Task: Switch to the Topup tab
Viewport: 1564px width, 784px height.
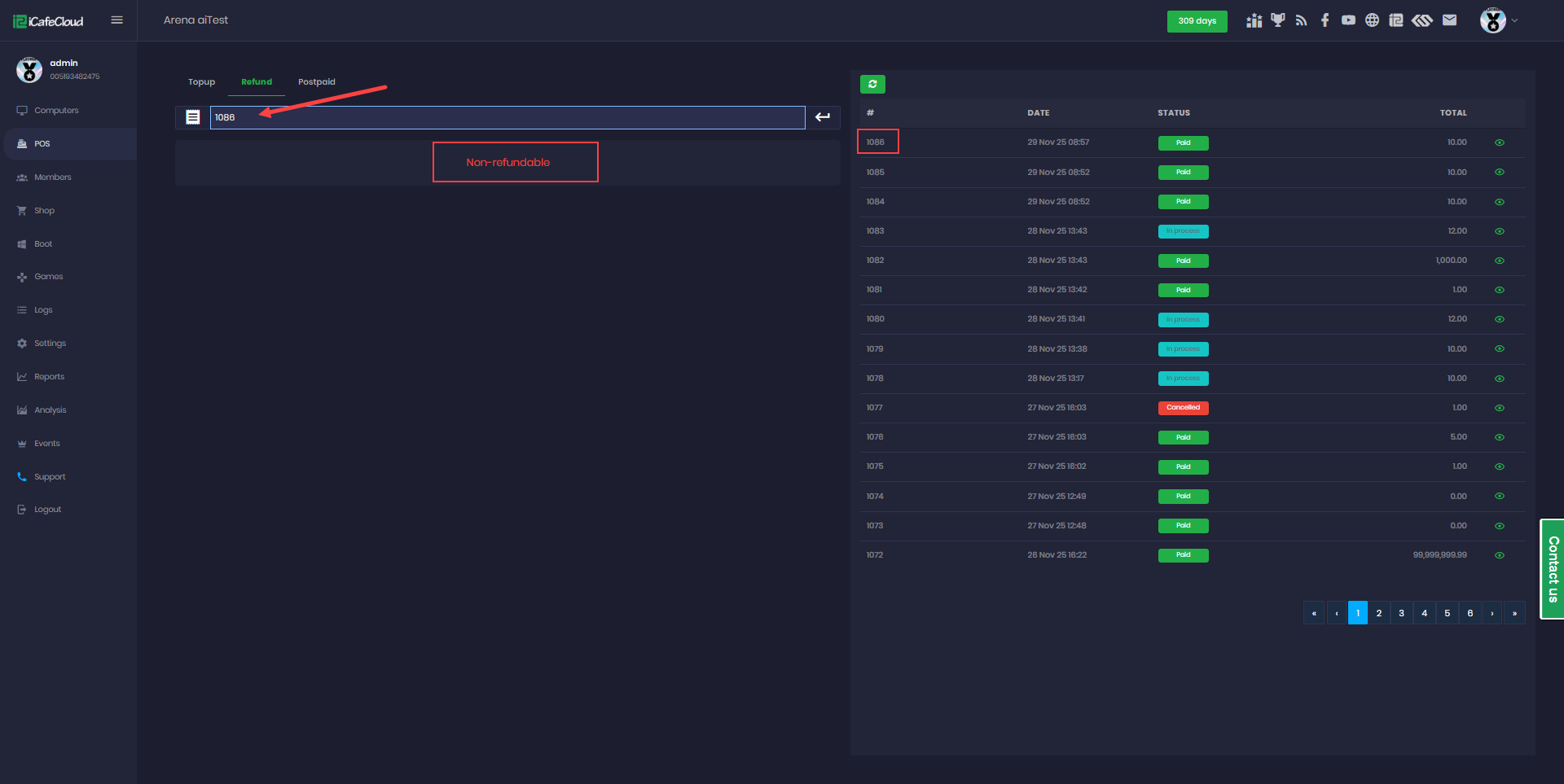Action: coord(201,82)
